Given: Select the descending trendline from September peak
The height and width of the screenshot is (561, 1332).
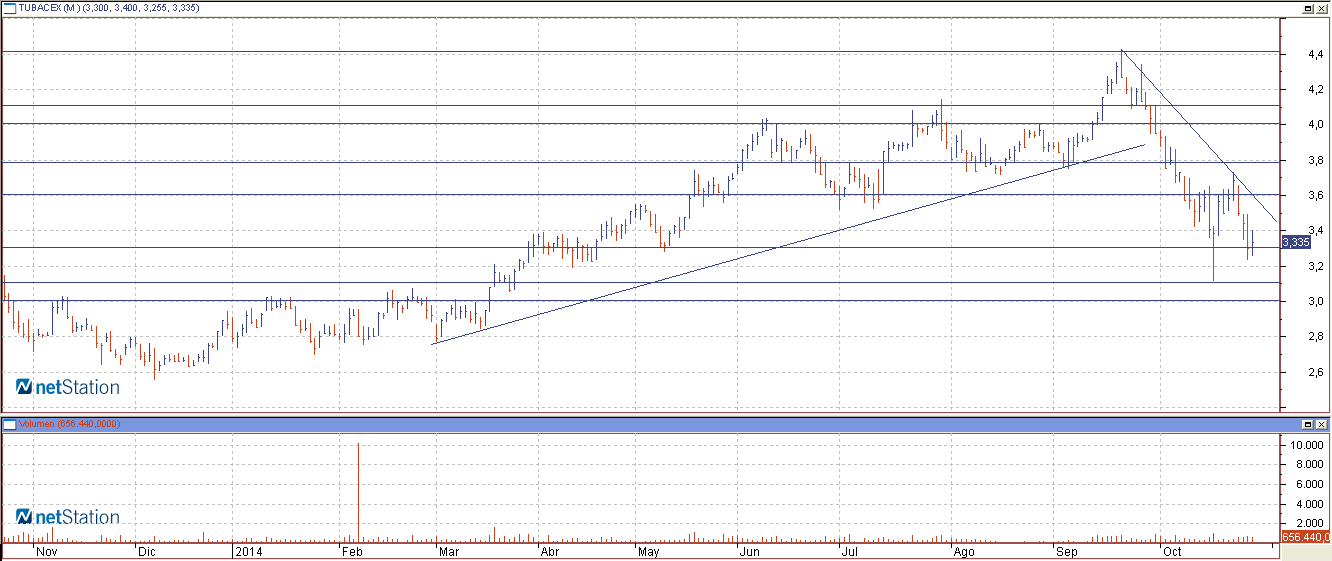Looking at the screenshot, I should (x=1199, y=135).
